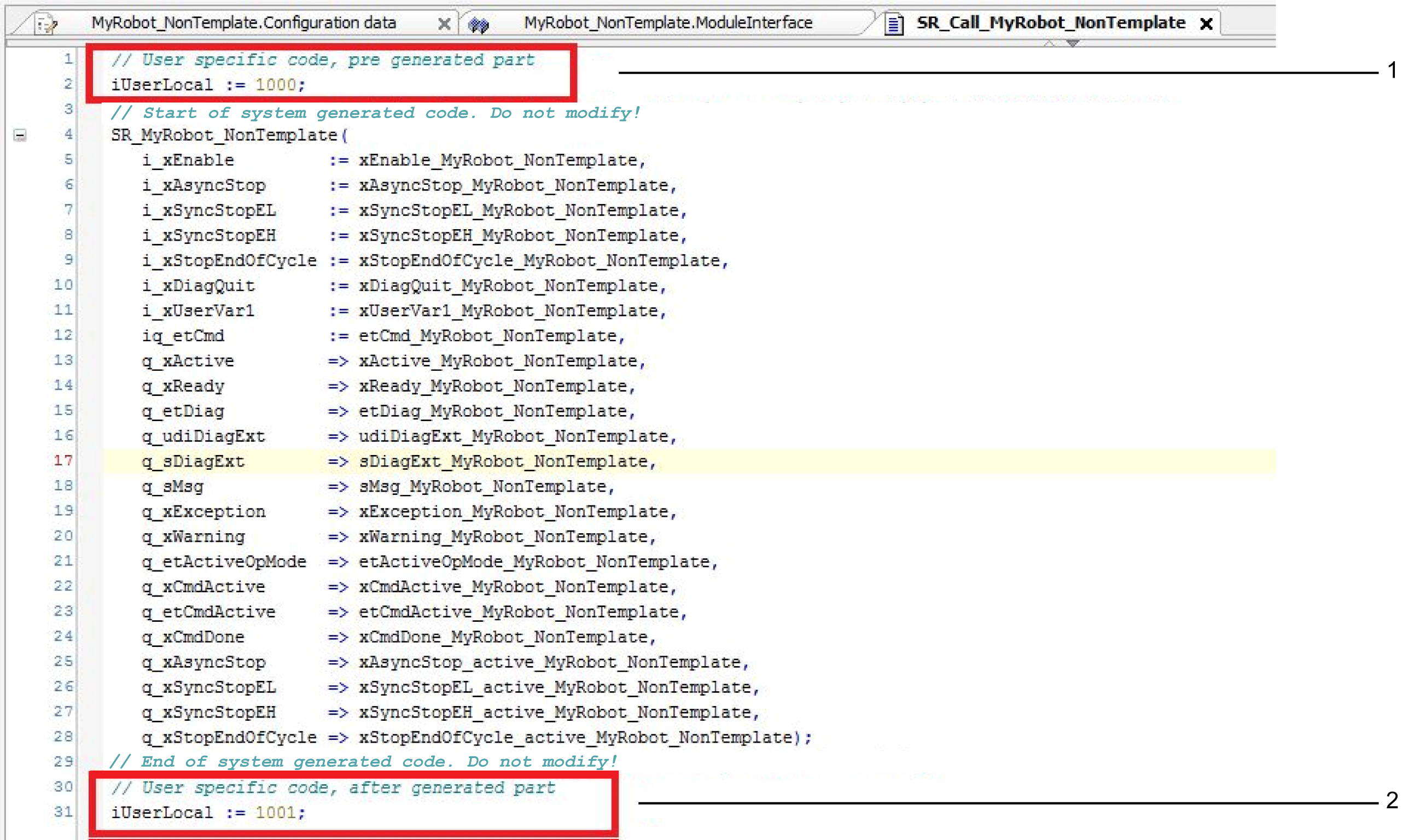The image size is (1408, 840).
Task: Switch to MyRobot_NonTemplate.ModuleInterface tab
Action: pos(668,23)
